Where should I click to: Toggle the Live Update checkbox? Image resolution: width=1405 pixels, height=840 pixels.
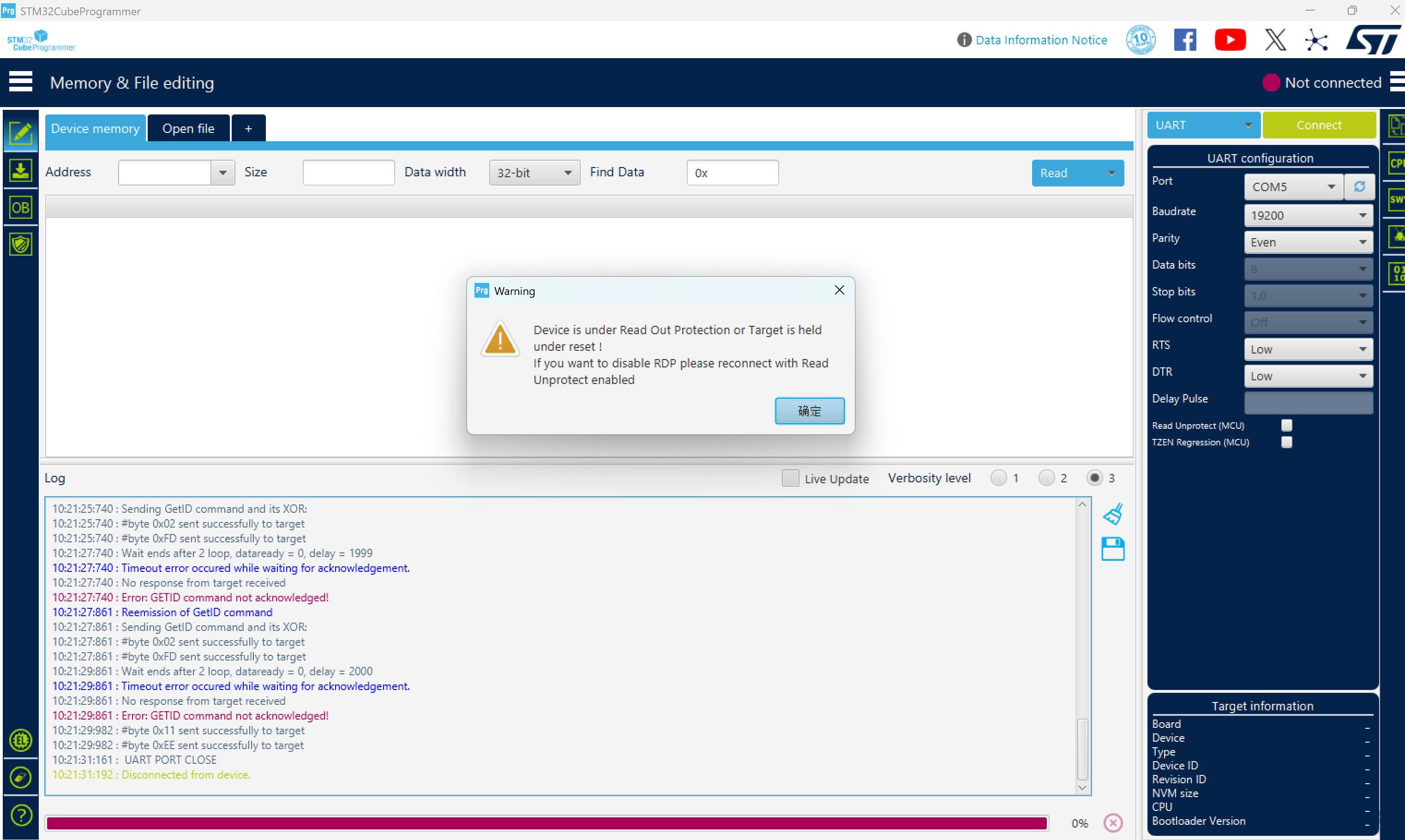(790, 478)
